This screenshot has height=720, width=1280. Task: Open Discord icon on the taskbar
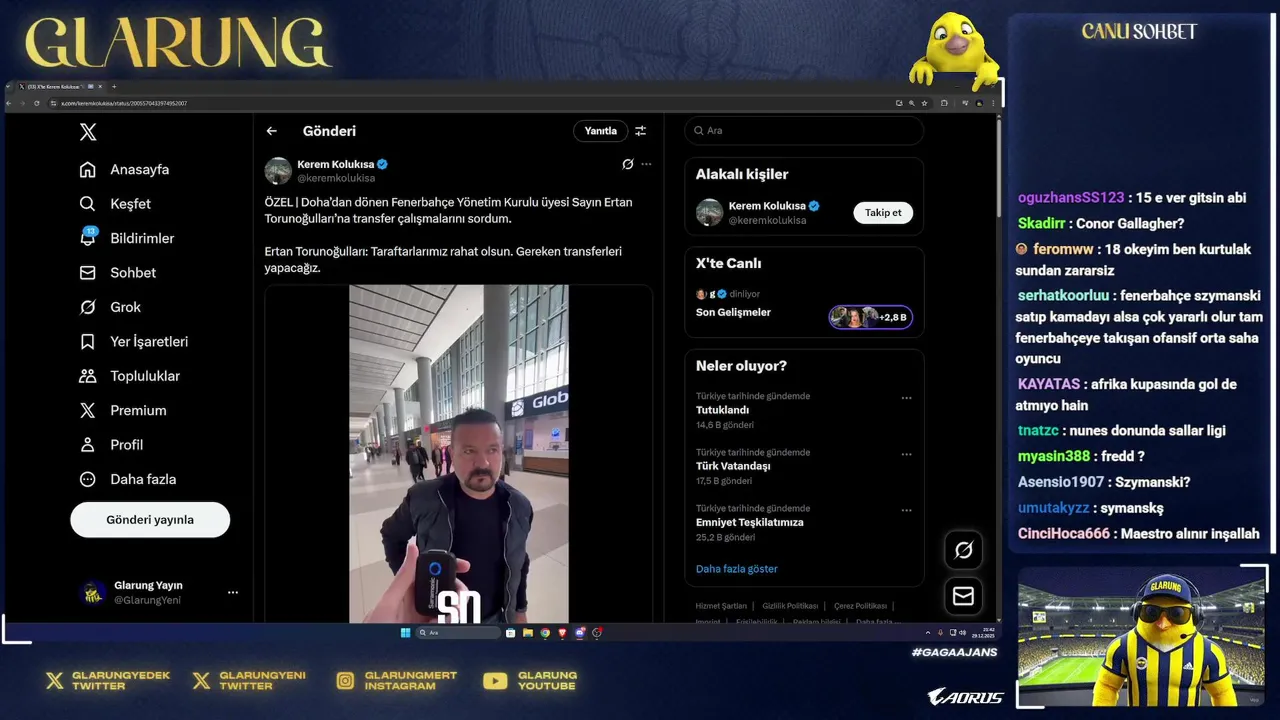click(x=580, y=633)
